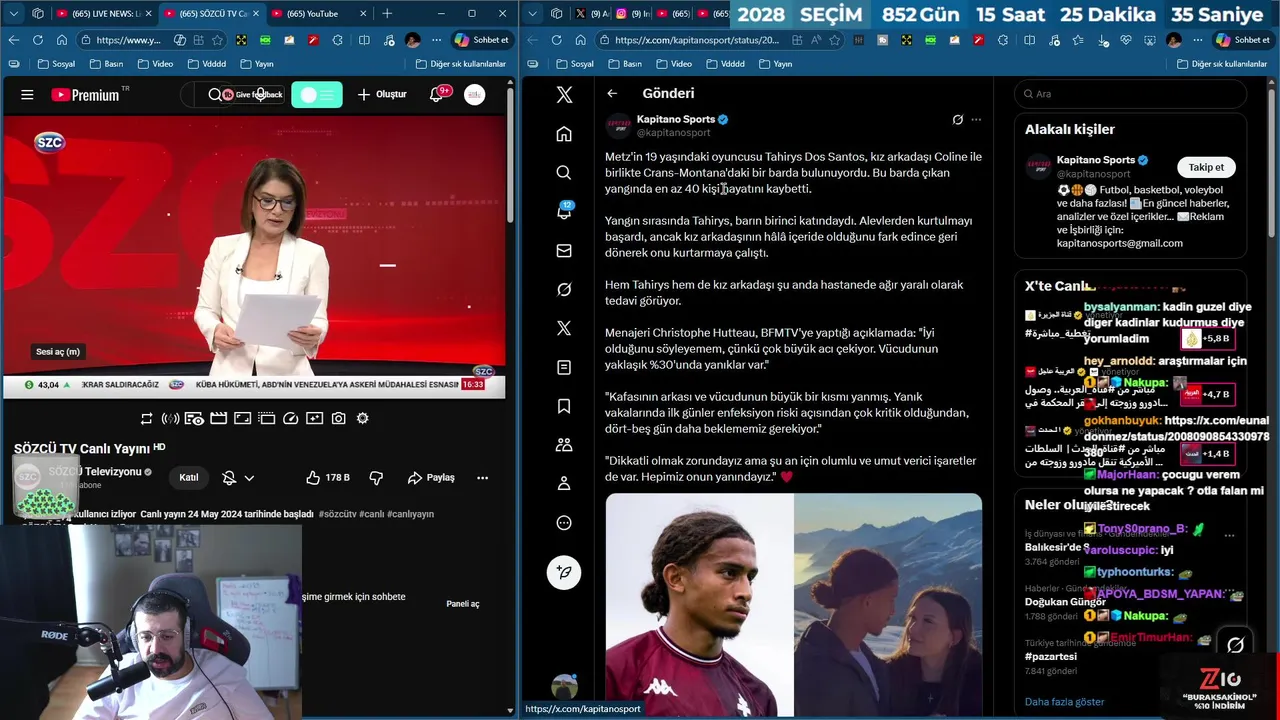Open X notifications in the sidebar
Screen dimensions: 1280x720
(x=564, y=211)
